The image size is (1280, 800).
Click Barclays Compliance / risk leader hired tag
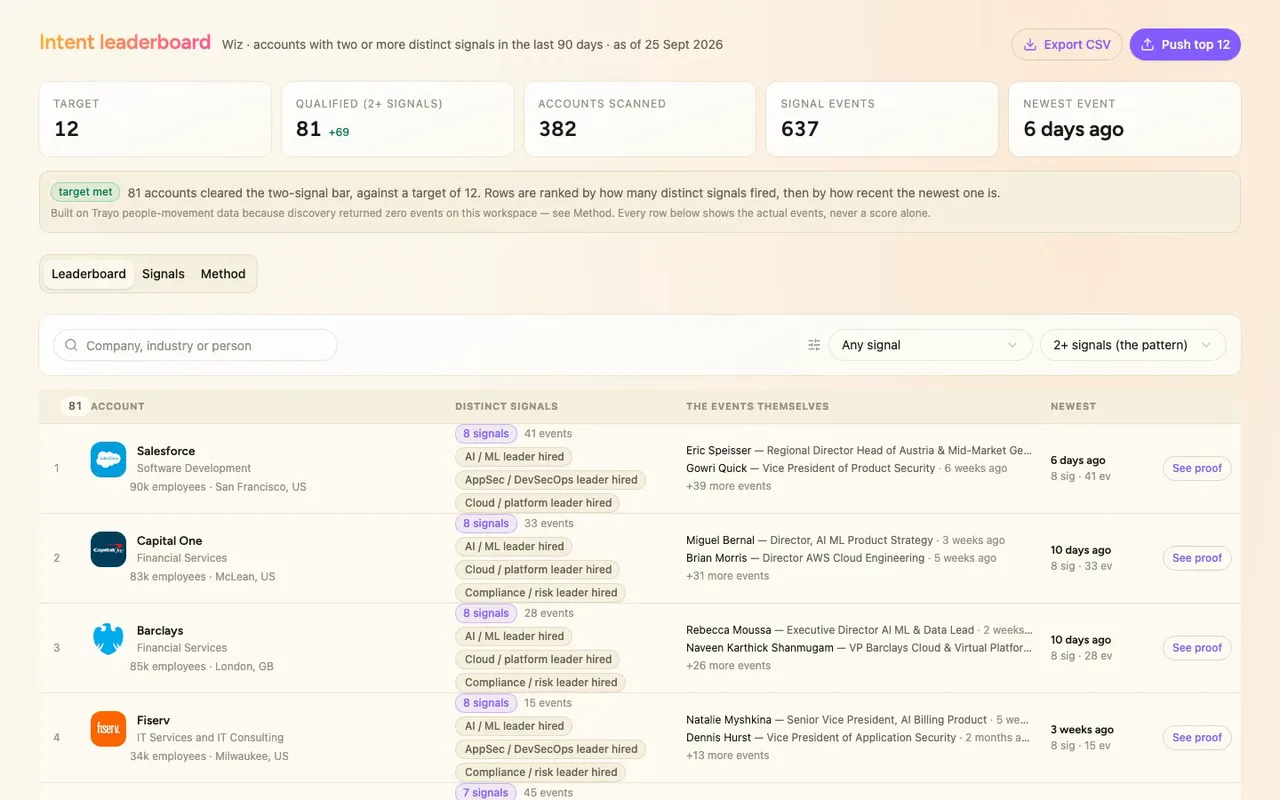tap(541, 683)
